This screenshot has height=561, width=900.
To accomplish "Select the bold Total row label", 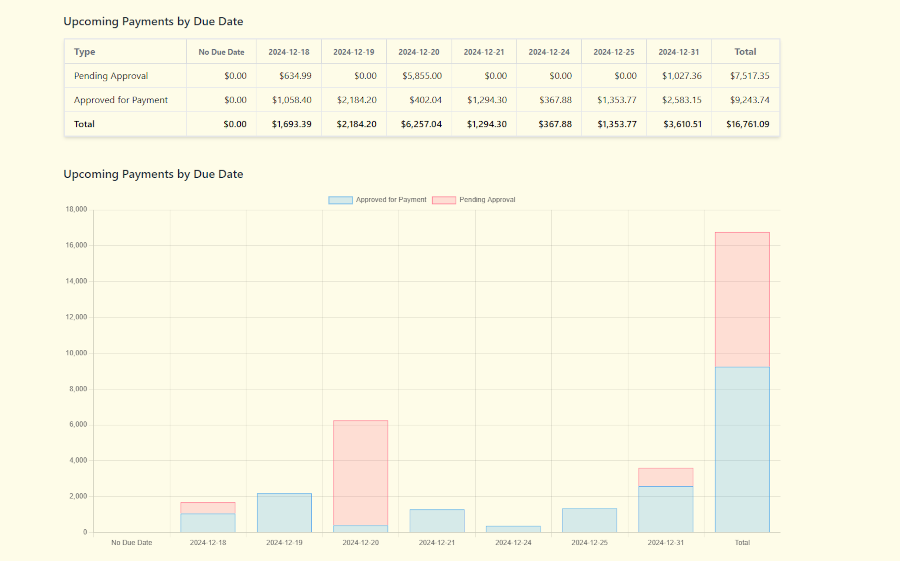I will 84,124.
